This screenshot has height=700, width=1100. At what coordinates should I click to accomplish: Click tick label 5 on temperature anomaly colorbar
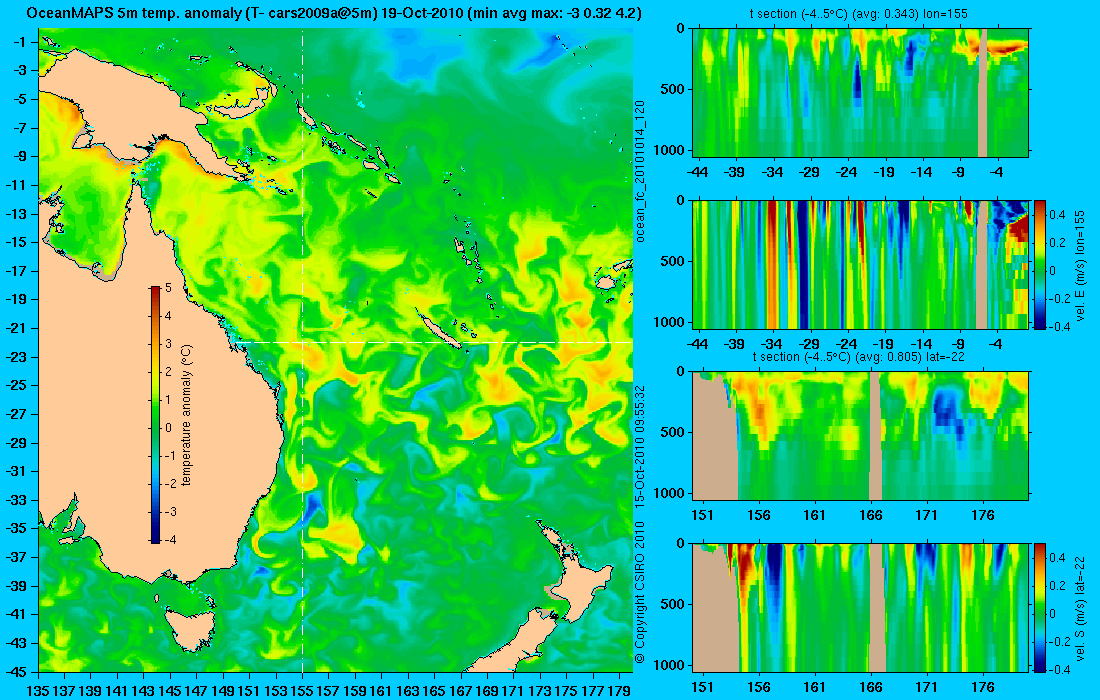pyautogui.click(x=168, y=288)
